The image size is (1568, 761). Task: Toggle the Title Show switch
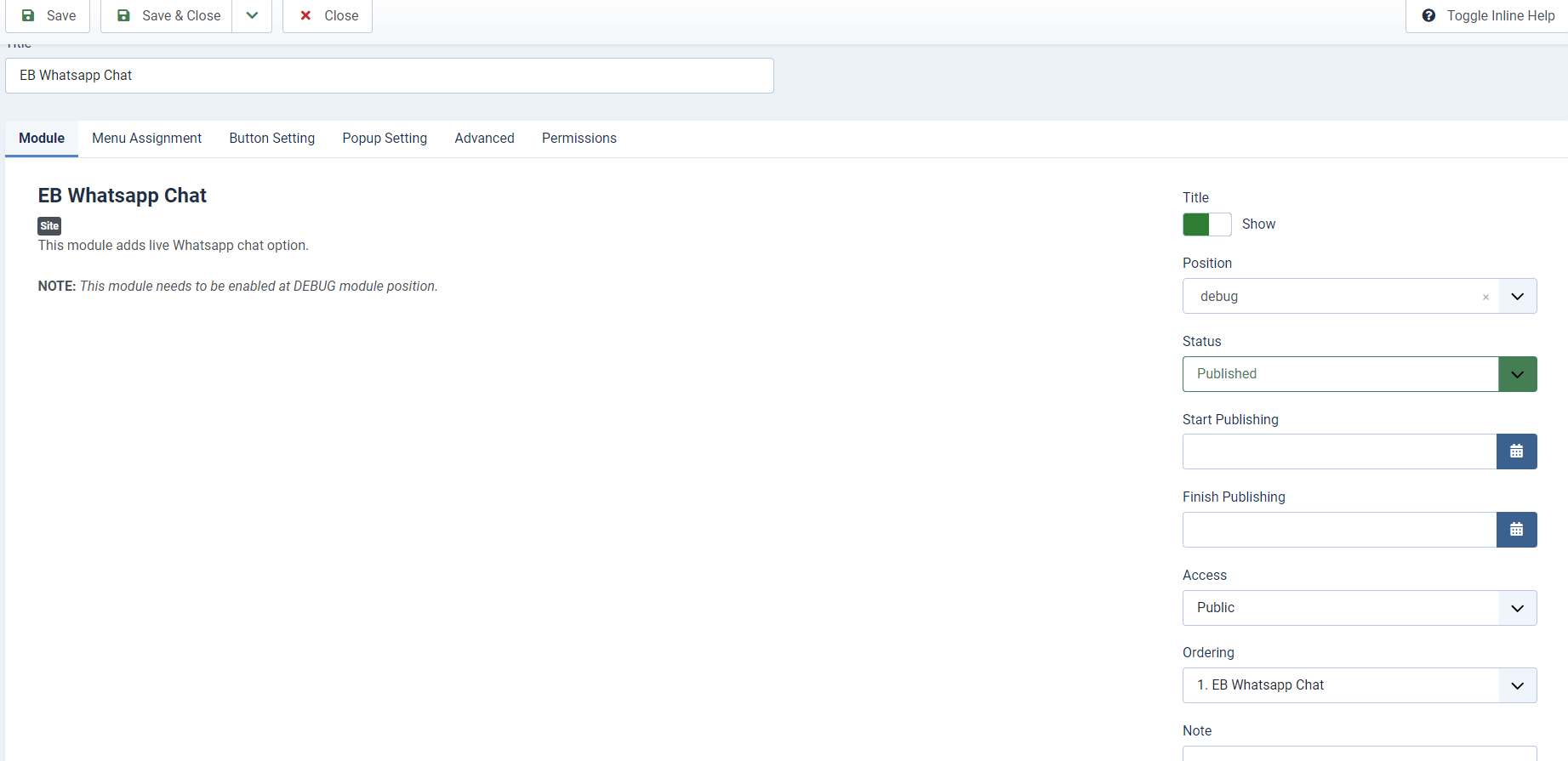click(x=1206, y=224)
